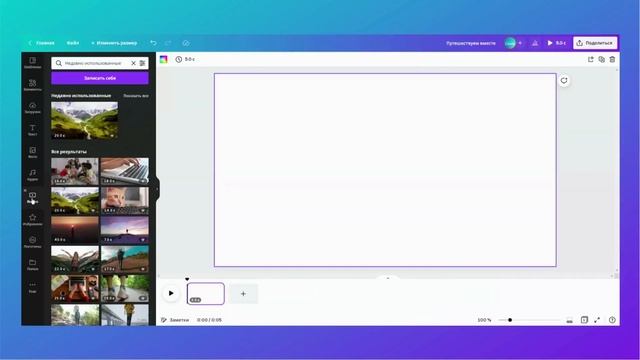
Task: Add a new page with the plus tile
Action: coord(243,293)
